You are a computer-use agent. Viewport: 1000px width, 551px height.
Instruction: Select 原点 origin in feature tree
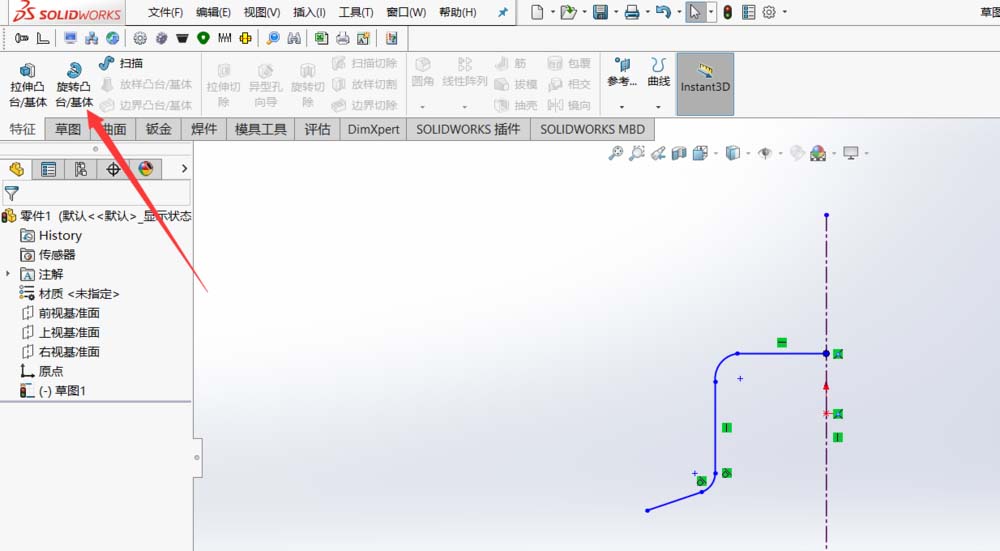[41, 371]
